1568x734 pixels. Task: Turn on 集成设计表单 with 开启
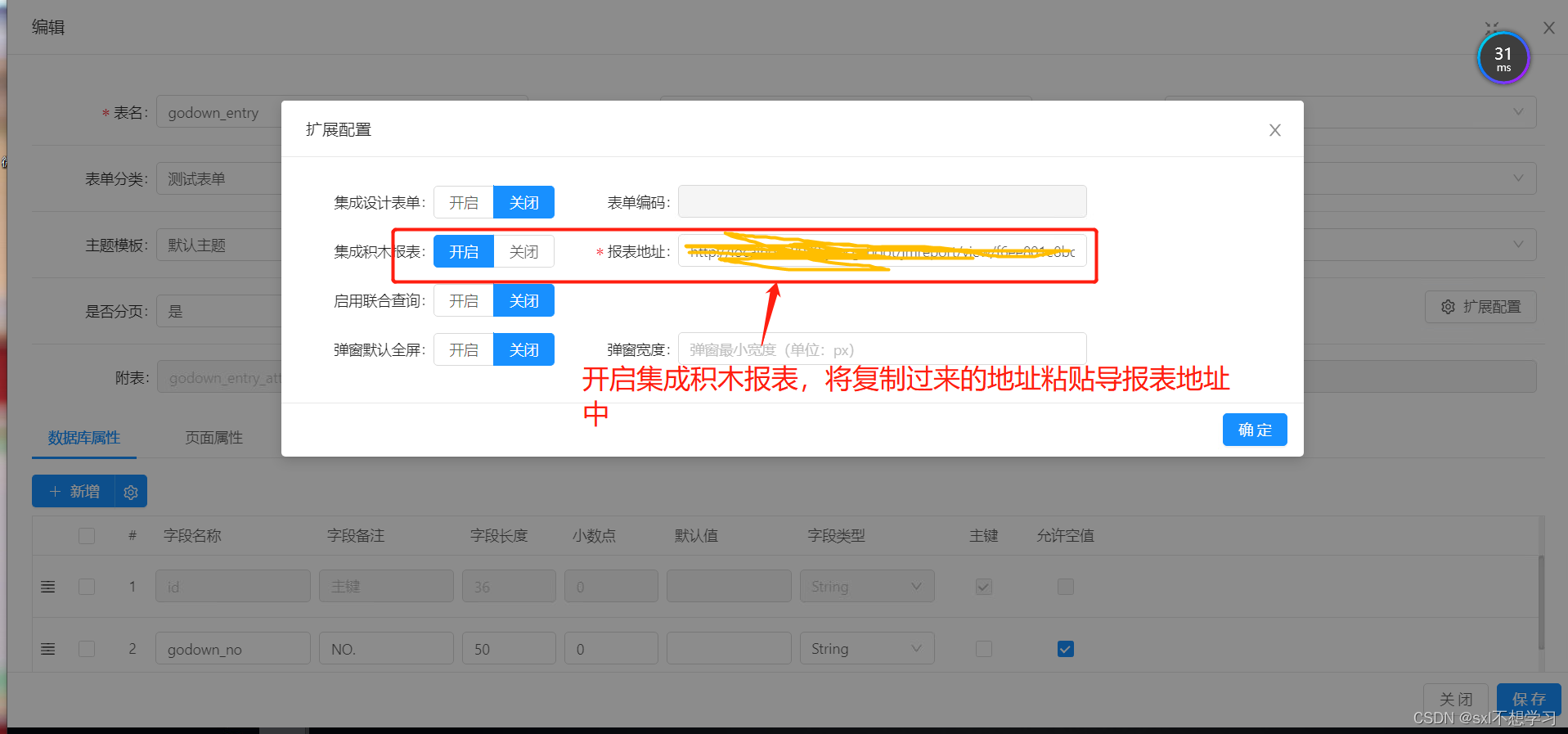tap(464, 202)
